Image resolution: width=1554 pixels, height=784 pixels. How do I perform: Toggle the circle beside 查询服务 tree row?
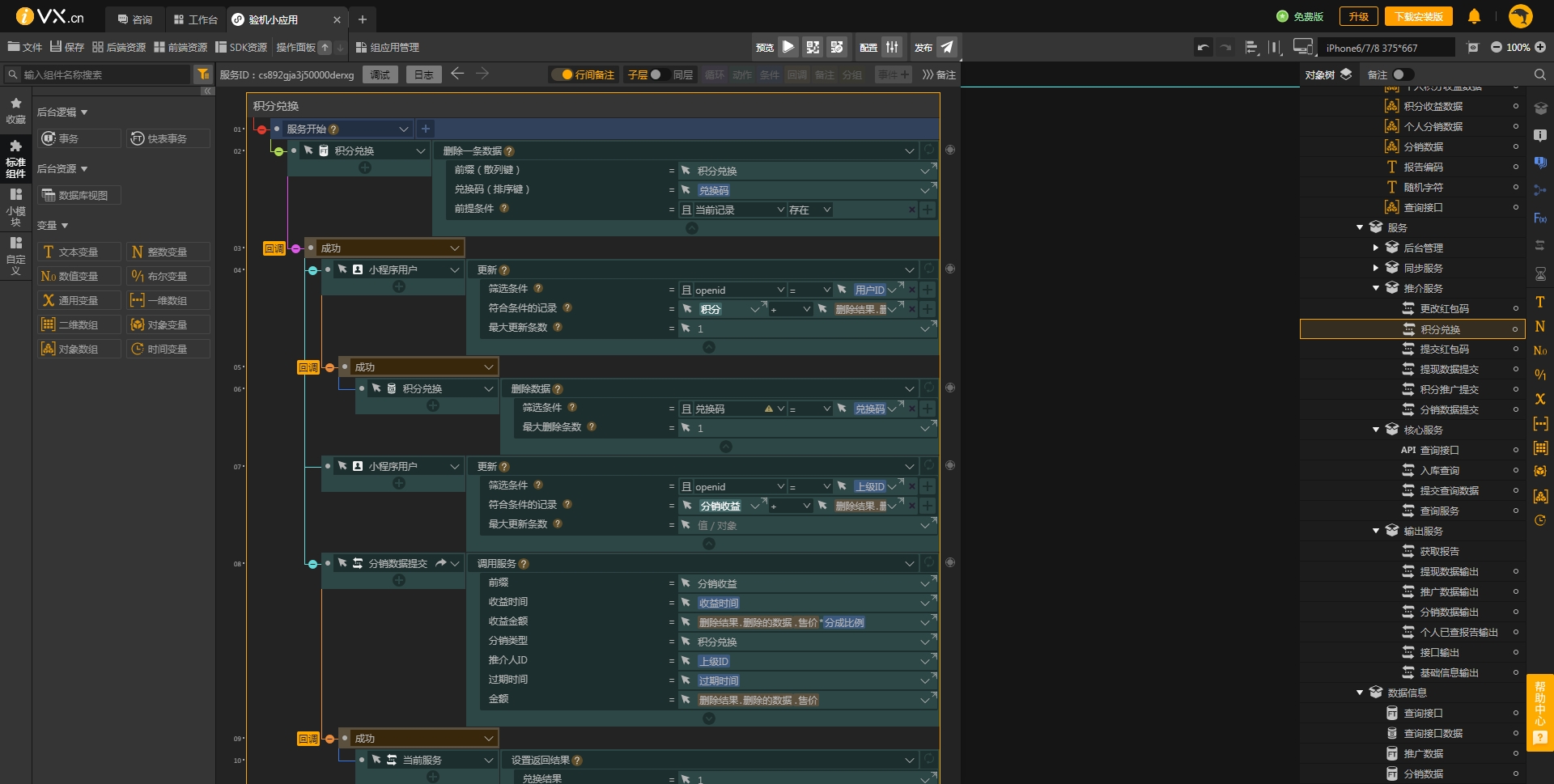click(1515, 511)
